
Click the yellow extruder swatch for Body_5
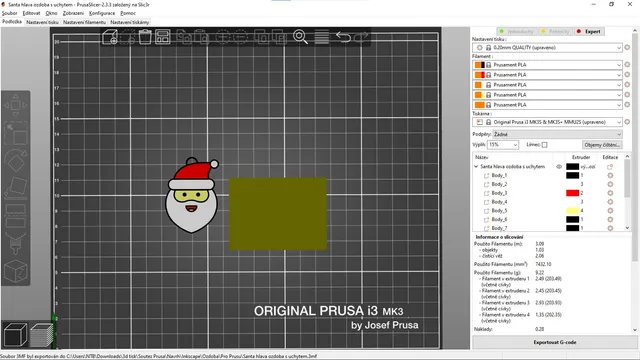pos(572,211)
